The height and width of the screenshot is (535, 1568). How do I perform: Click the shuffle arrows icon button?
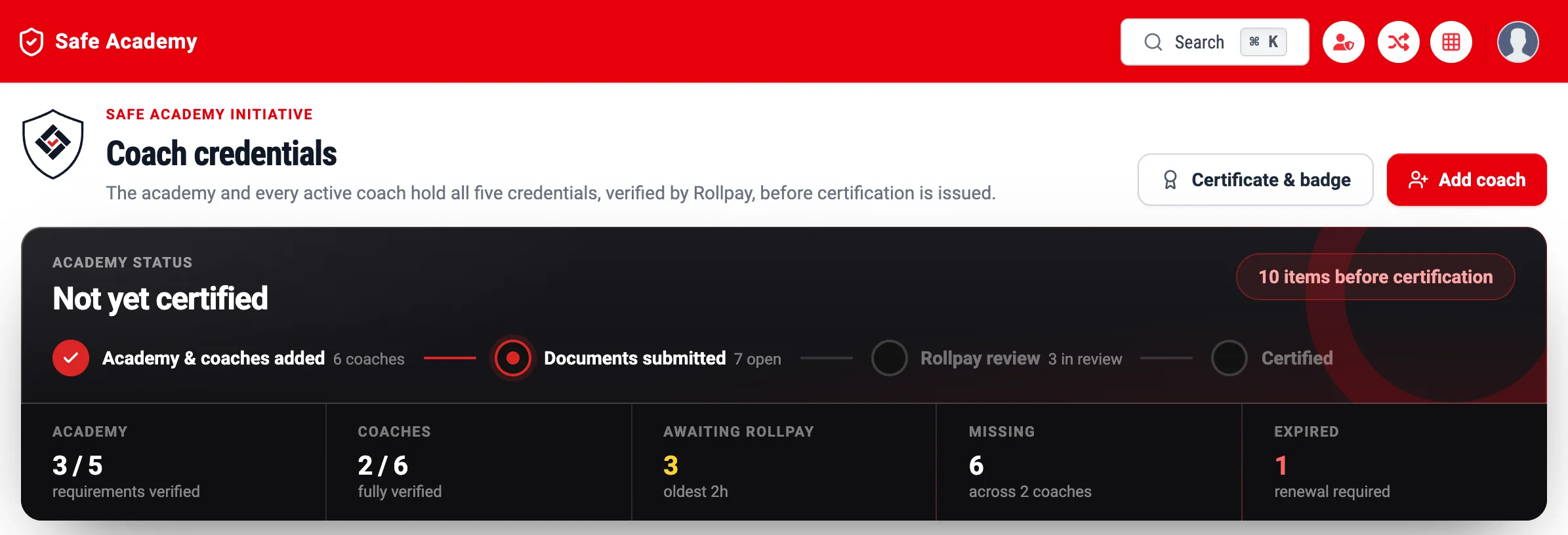pyautogui.click(x=1398, y=42)
